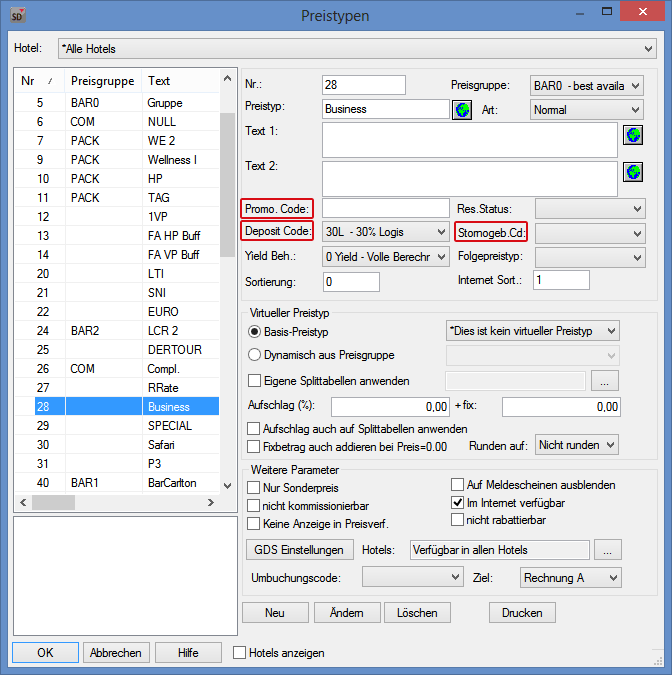Click the GDS Einstellungen button
This screenshot has width=672, height=675.
pos(298,550)
